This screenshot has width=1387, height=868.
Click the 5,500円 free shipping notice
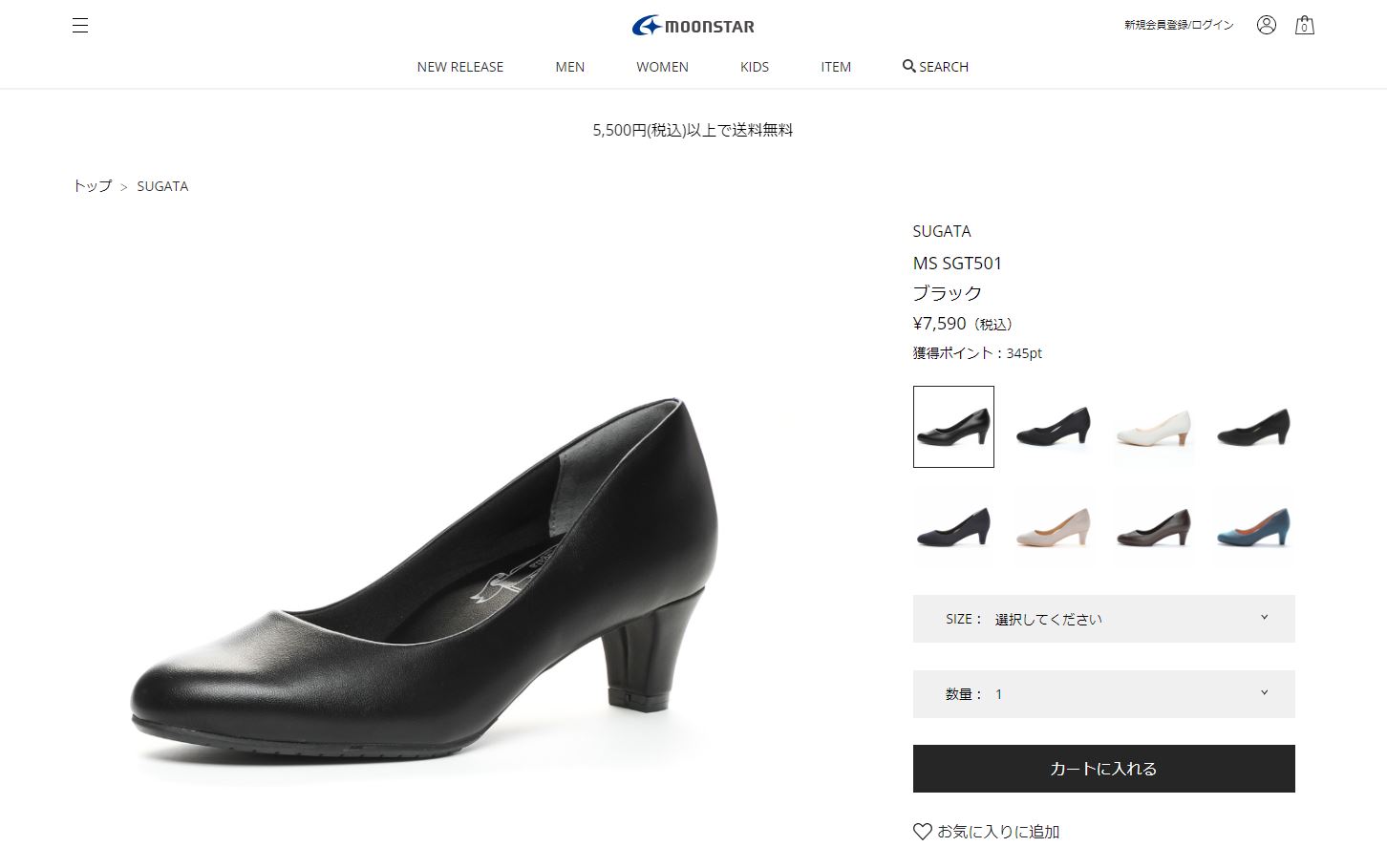click(x=693, y=130)
